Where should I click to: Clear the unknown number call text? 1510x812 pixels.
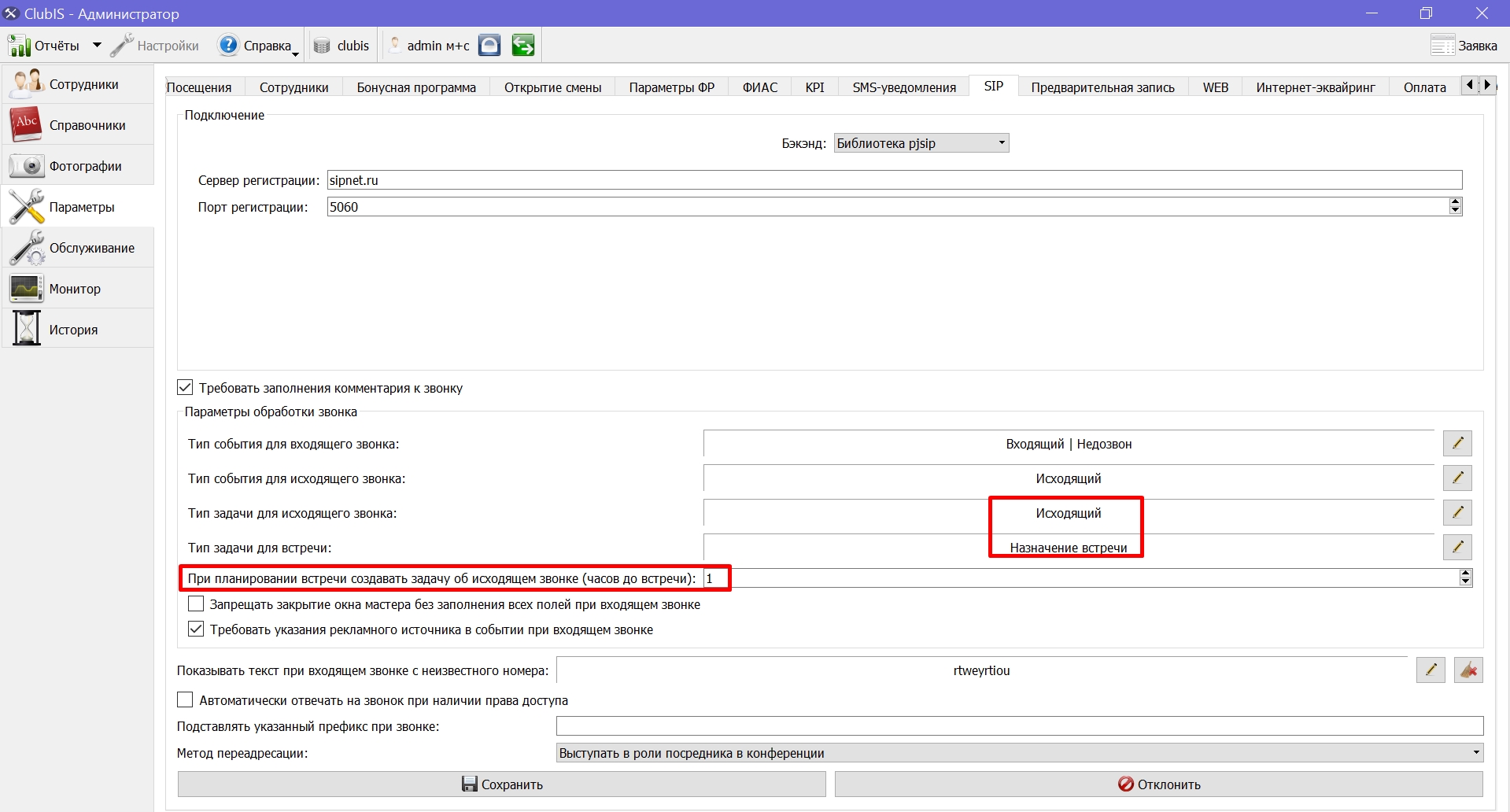click(x=1468, y=670)
